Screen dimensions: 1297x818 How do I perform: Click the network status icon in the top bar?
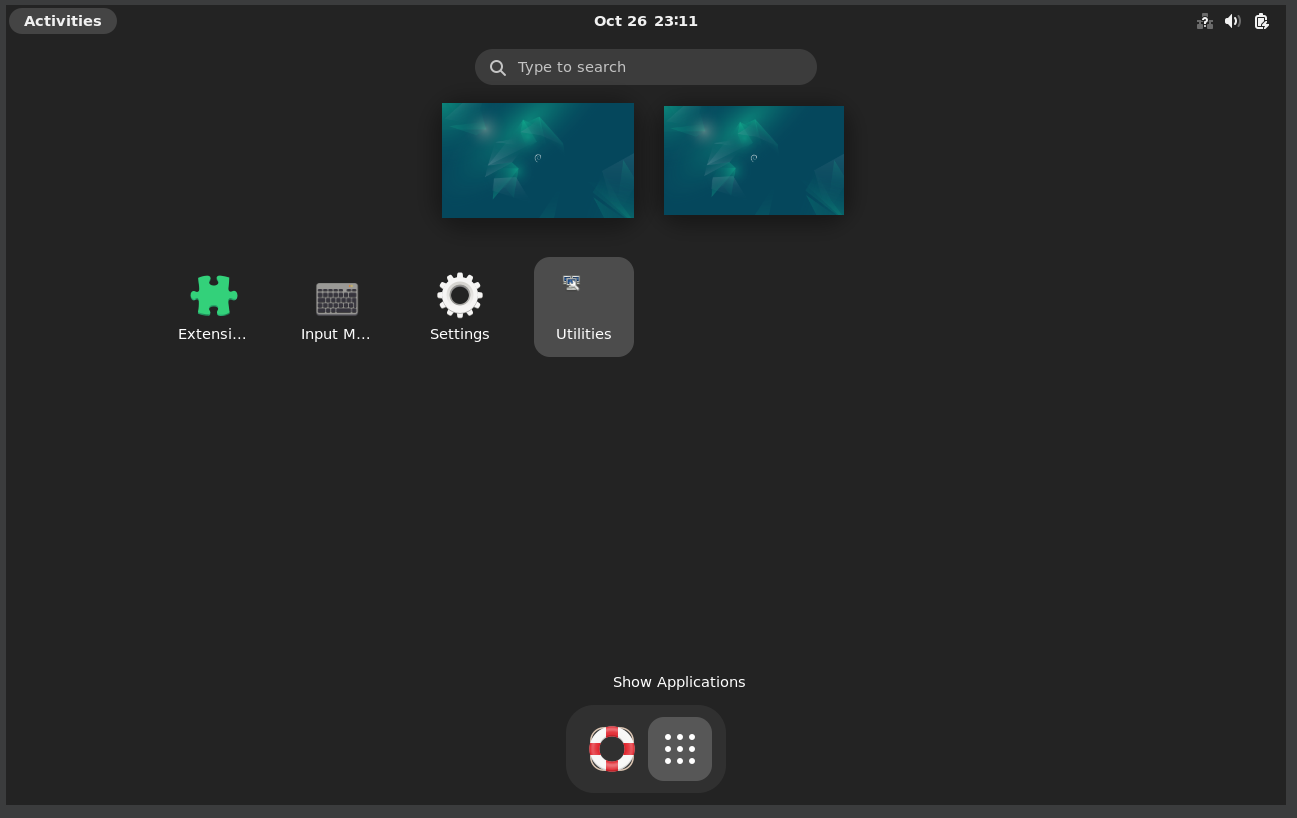[1204, 21]
